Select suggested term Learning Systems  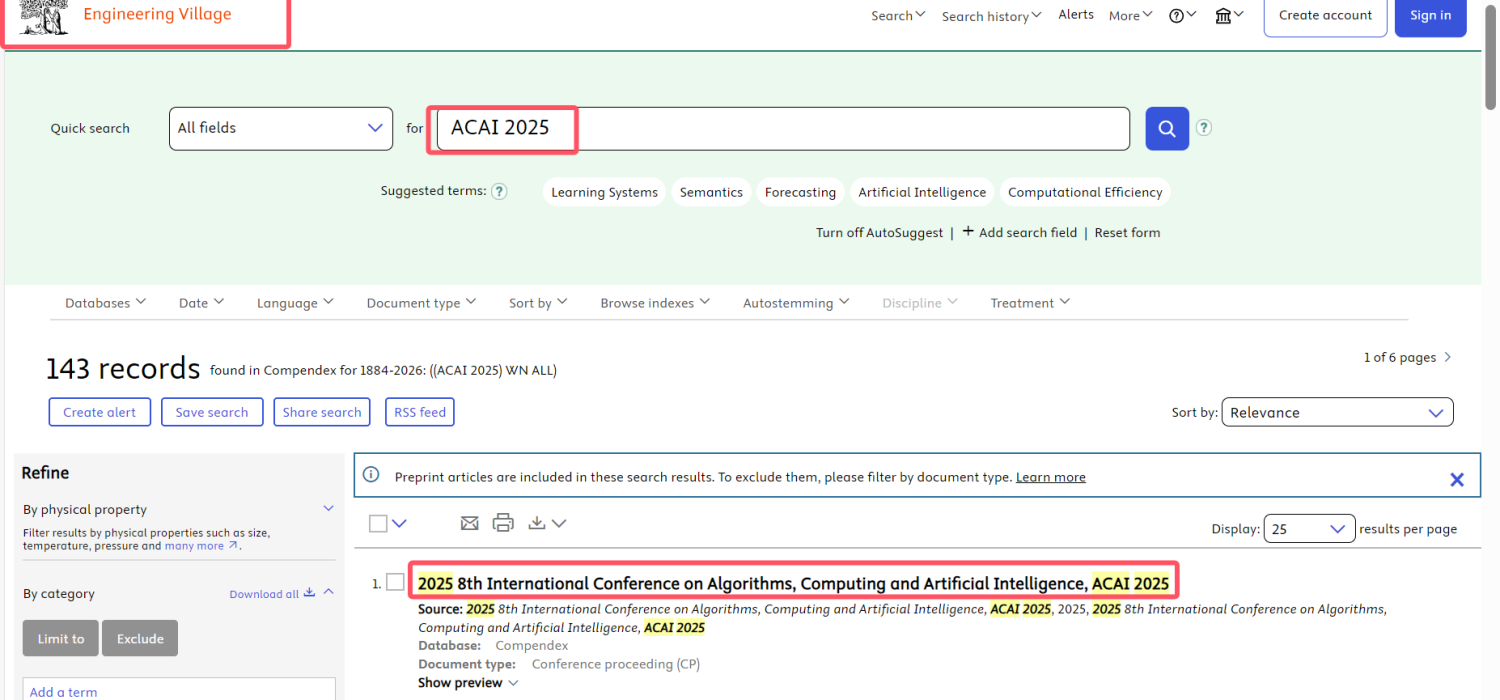click(x=605, y=192)
